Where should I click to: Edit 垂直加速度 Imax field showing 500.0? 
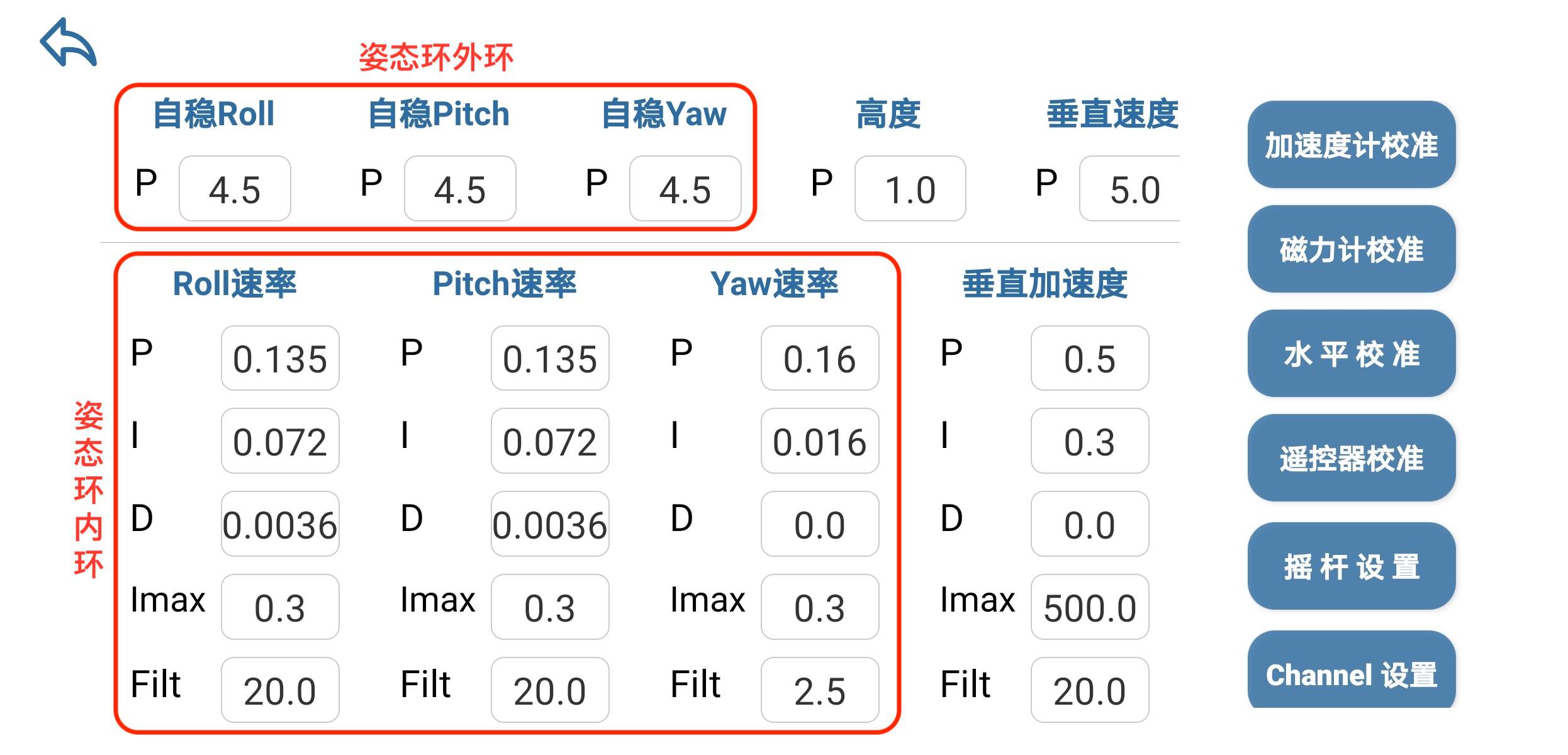(x=1090, y=607)
